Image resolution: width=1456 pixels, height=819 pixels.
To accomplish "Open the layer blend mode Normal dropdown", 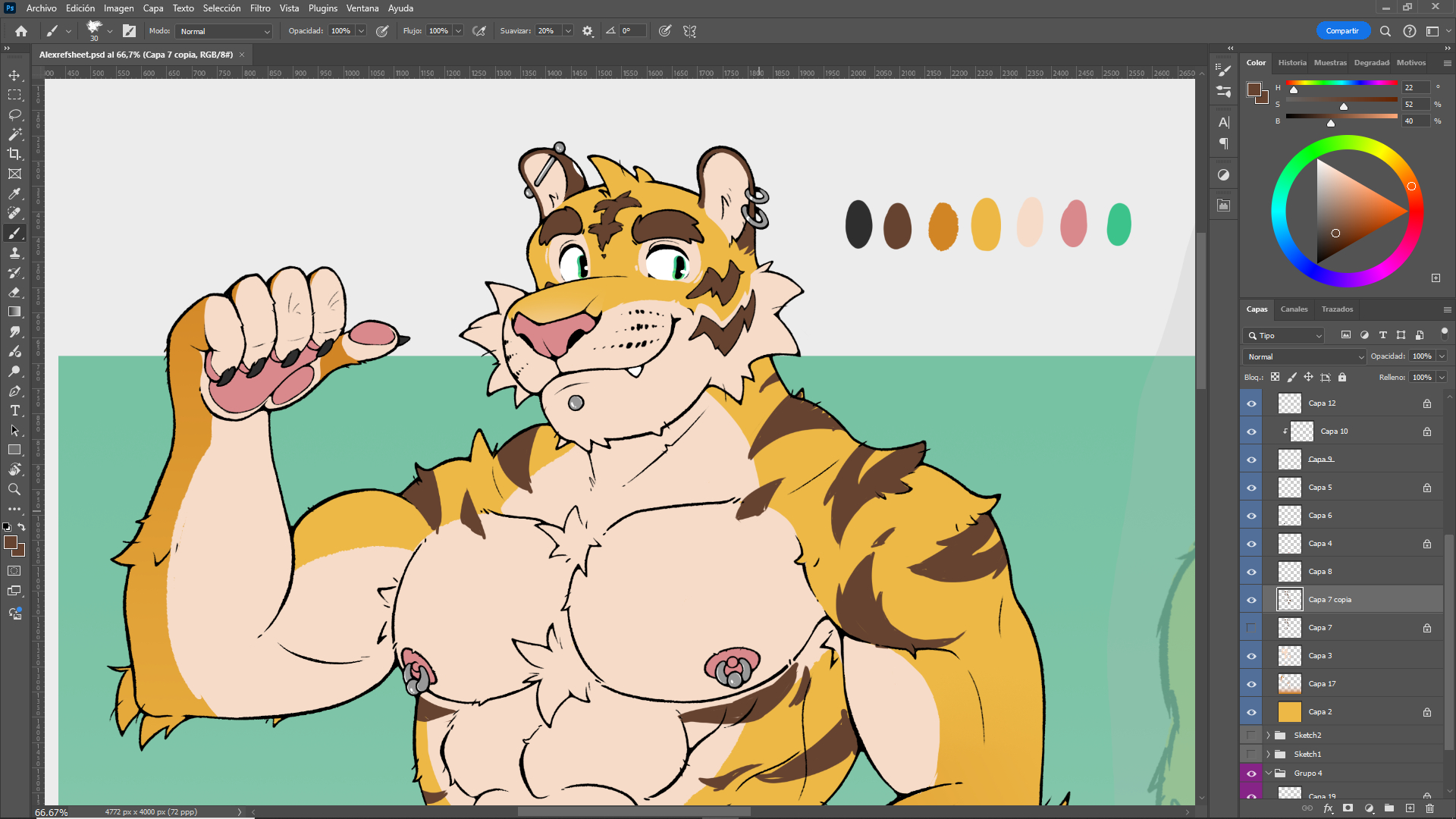I will point(1304,356).
